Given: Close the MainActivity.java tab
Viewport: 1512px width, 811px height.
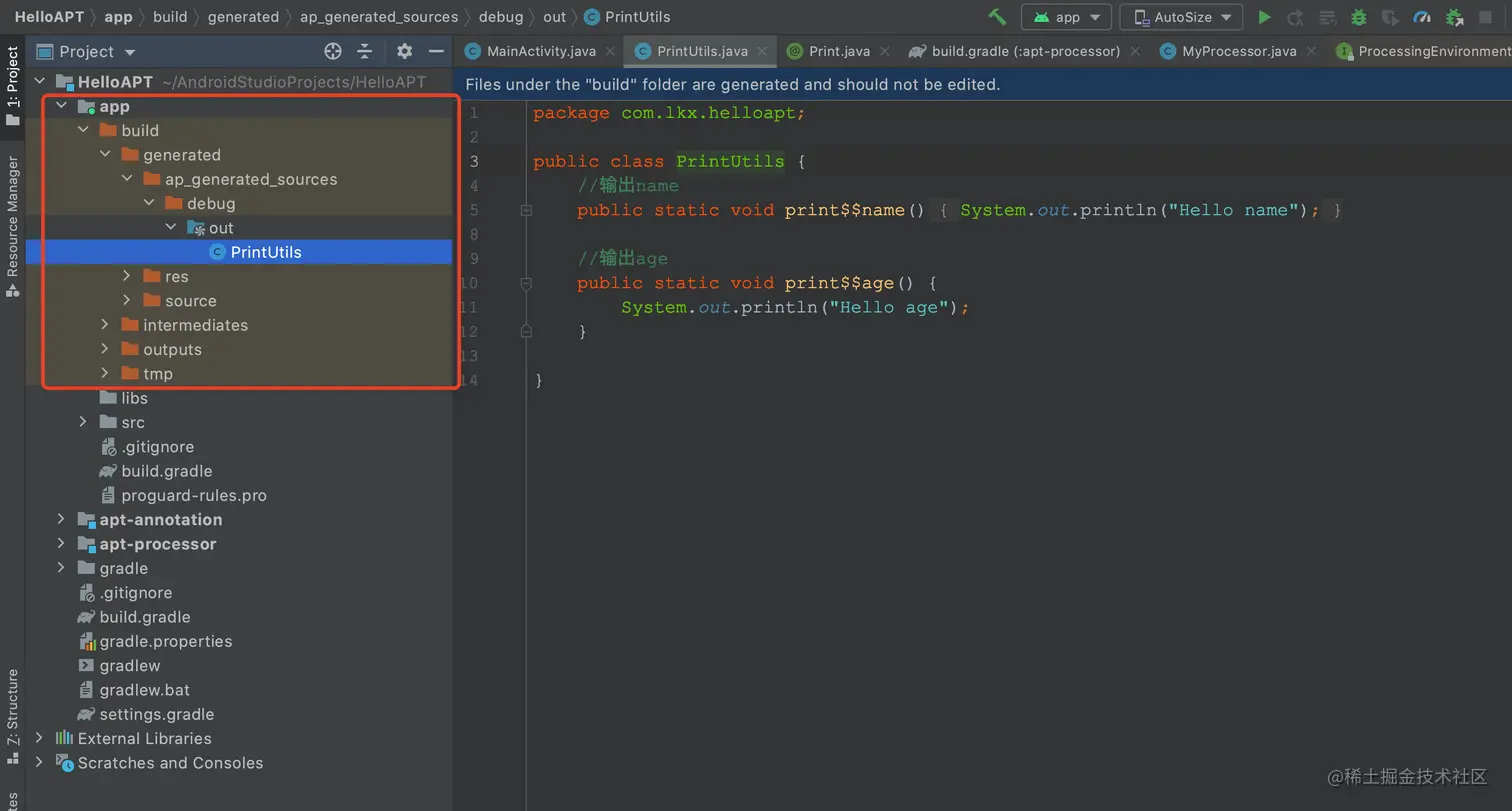Looking at the screenshot, I should point(610,51).
